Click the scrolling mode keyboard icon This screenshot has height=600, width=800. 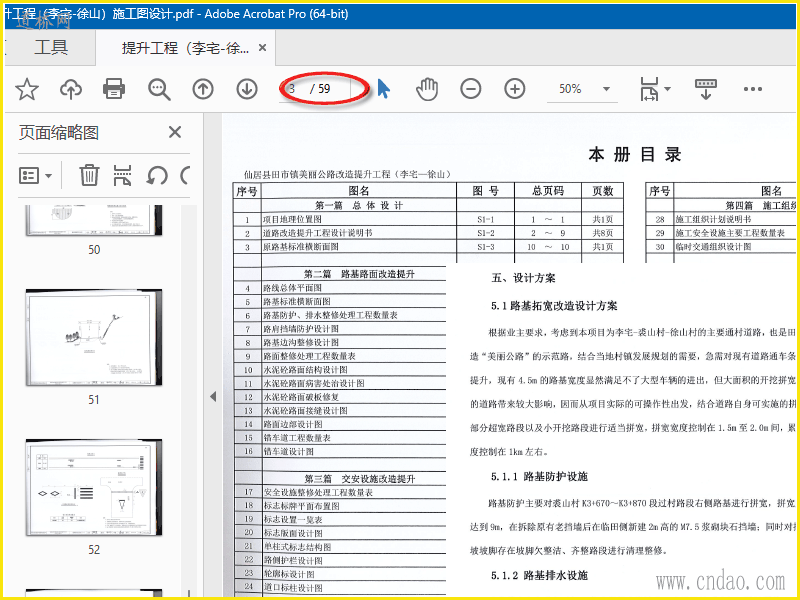point(706,89)
